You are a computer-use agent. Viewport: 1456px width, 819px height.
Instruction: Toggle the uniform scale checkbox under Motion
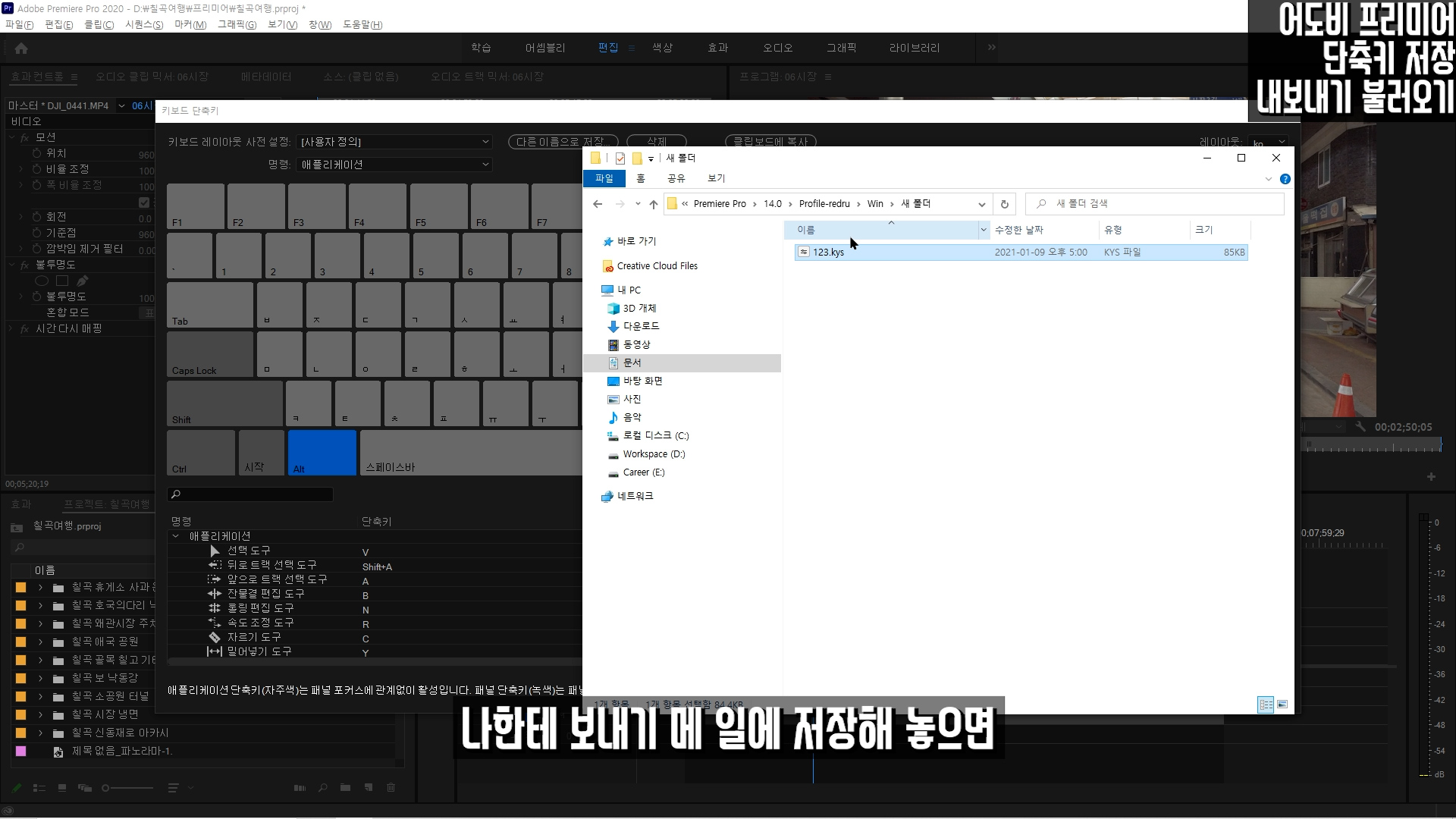point(144,202)
